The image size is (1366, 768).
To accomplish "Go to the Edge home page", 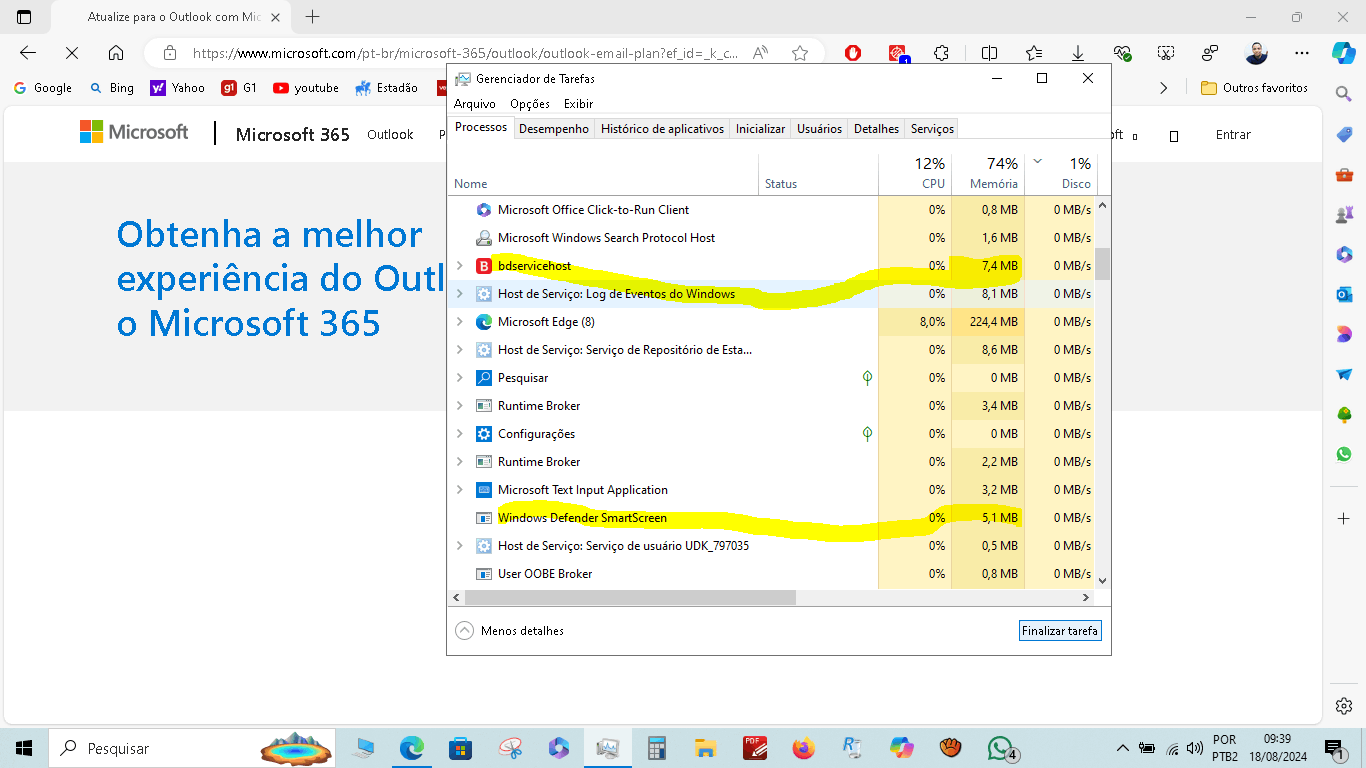I will pyautogui.click(x=116, y=53).
